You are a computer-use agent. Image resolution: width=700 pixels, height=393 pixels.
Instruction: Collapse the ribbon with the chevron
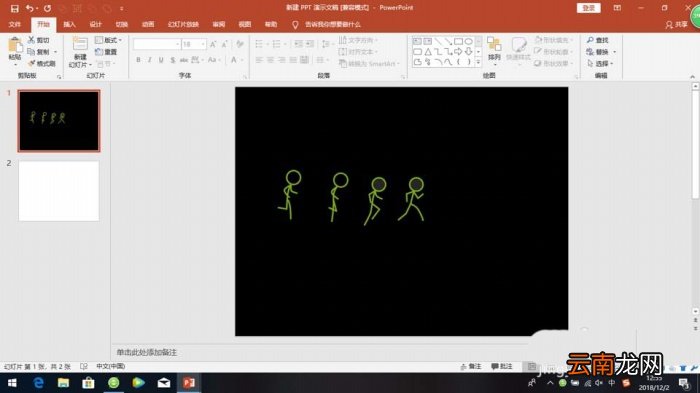[x=692, y=76]
